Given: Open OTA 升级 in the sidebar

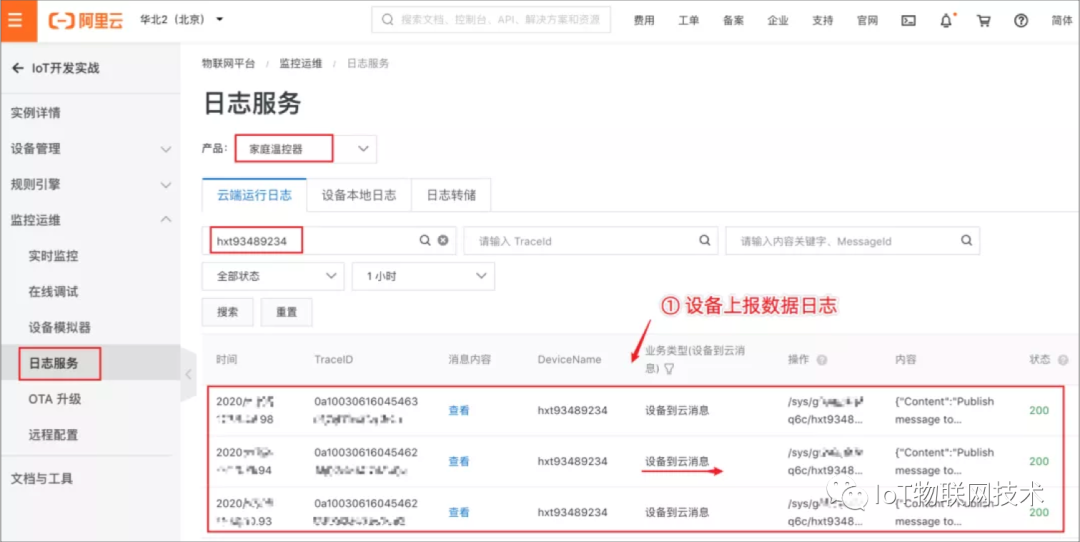Looking at the screenshot, I should 54,399.
